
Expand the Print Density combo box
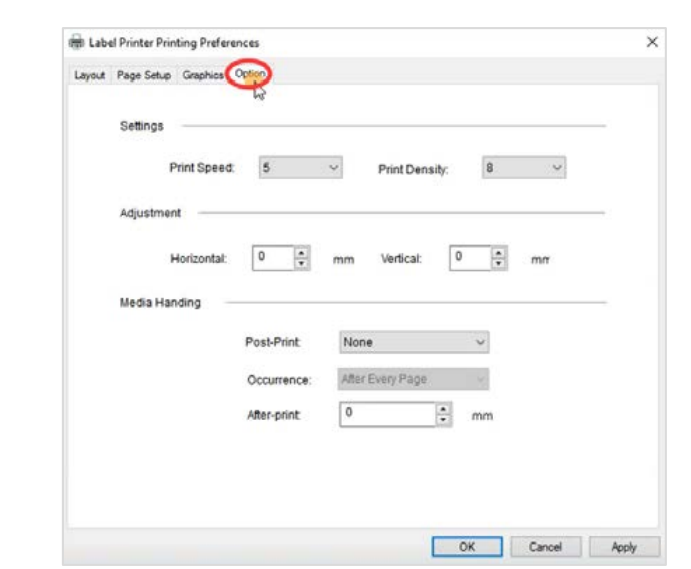524,167
